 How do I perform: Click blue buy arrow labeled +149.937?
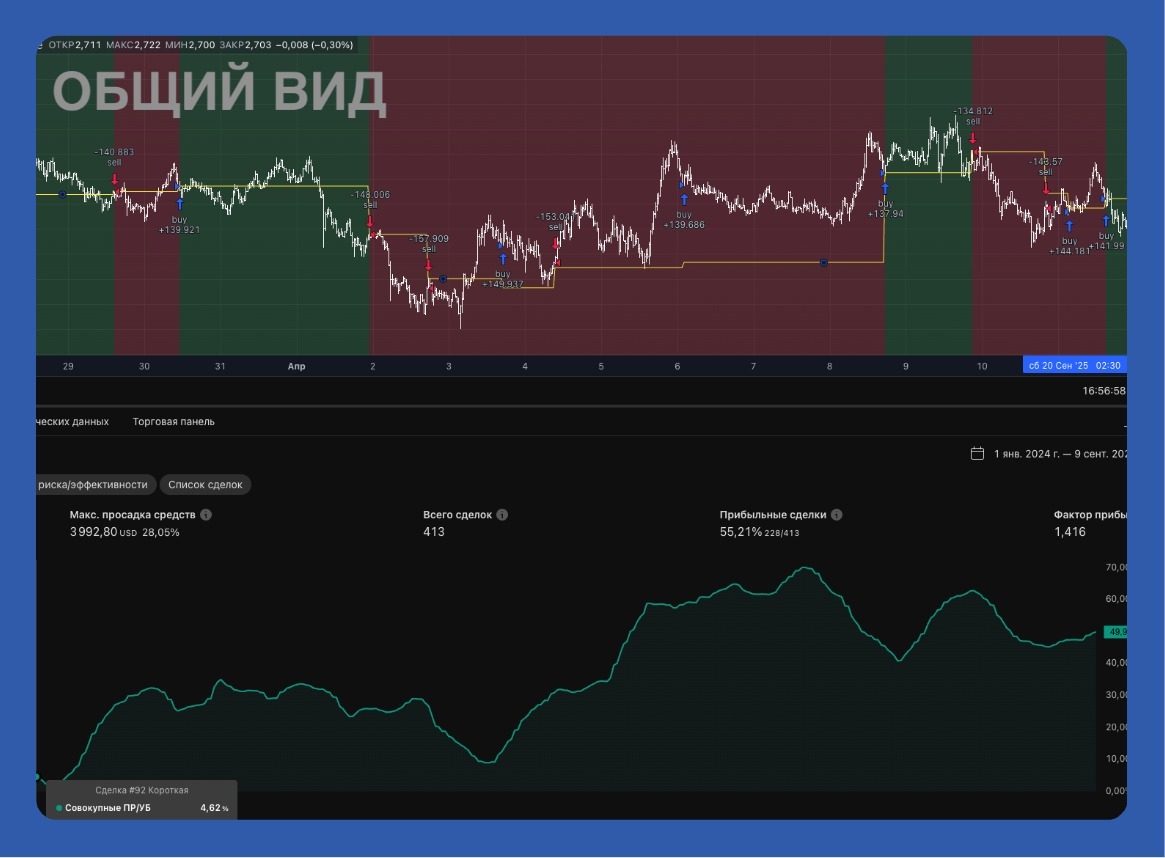pyautogui.click(x=503, y=259)
